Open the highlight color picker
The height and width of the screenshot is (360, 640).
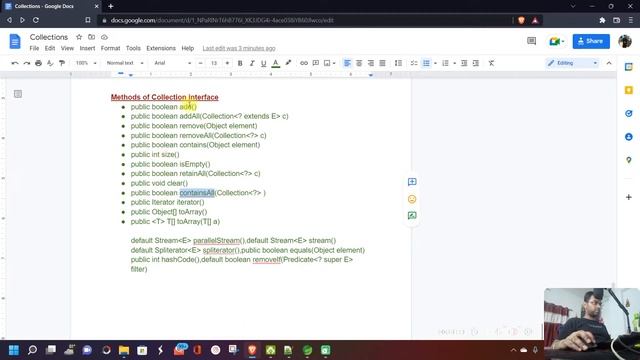[288, 63]
